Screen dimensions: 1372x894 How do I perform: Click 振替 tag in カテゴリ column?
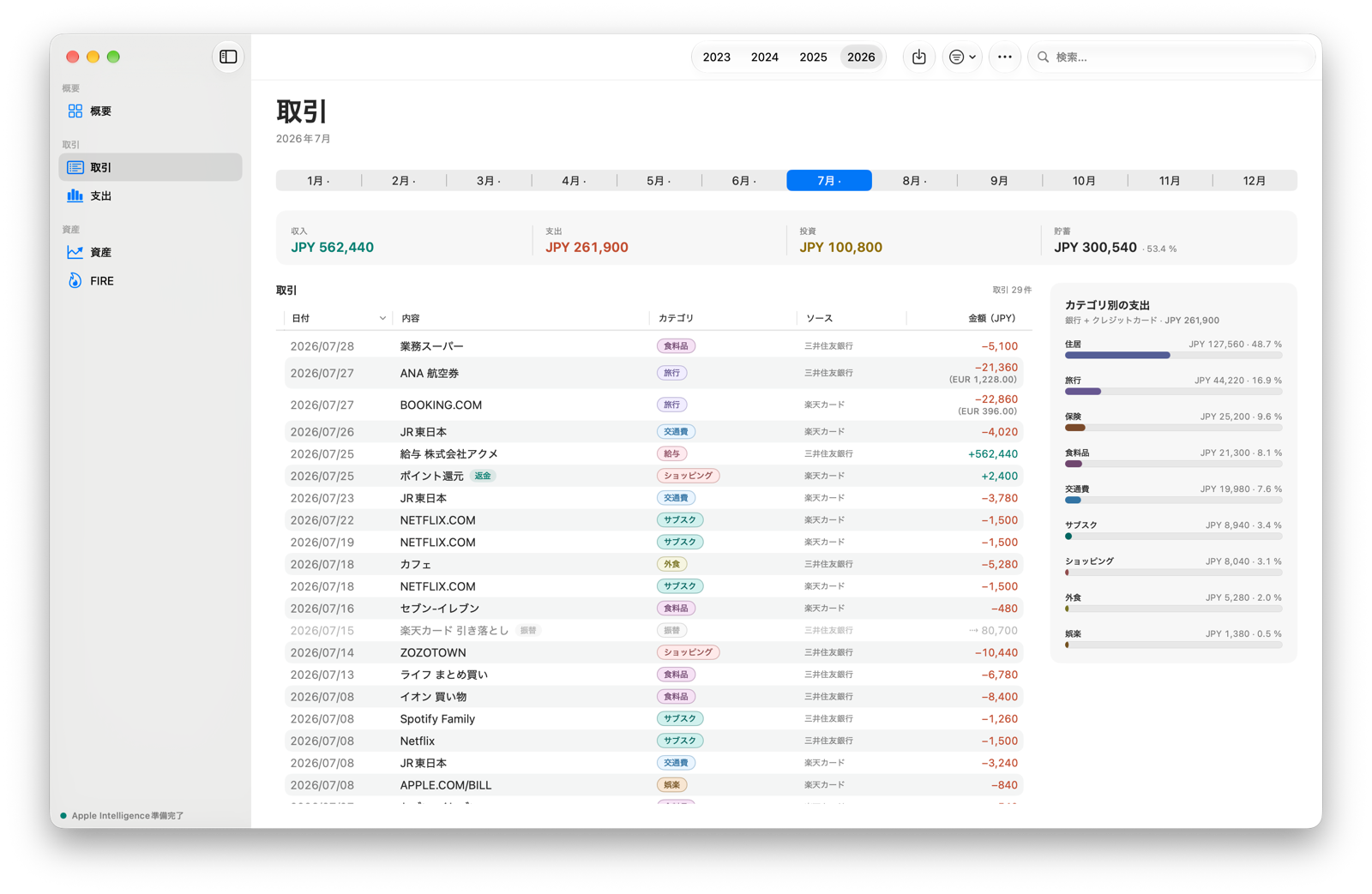click(671, 631)
